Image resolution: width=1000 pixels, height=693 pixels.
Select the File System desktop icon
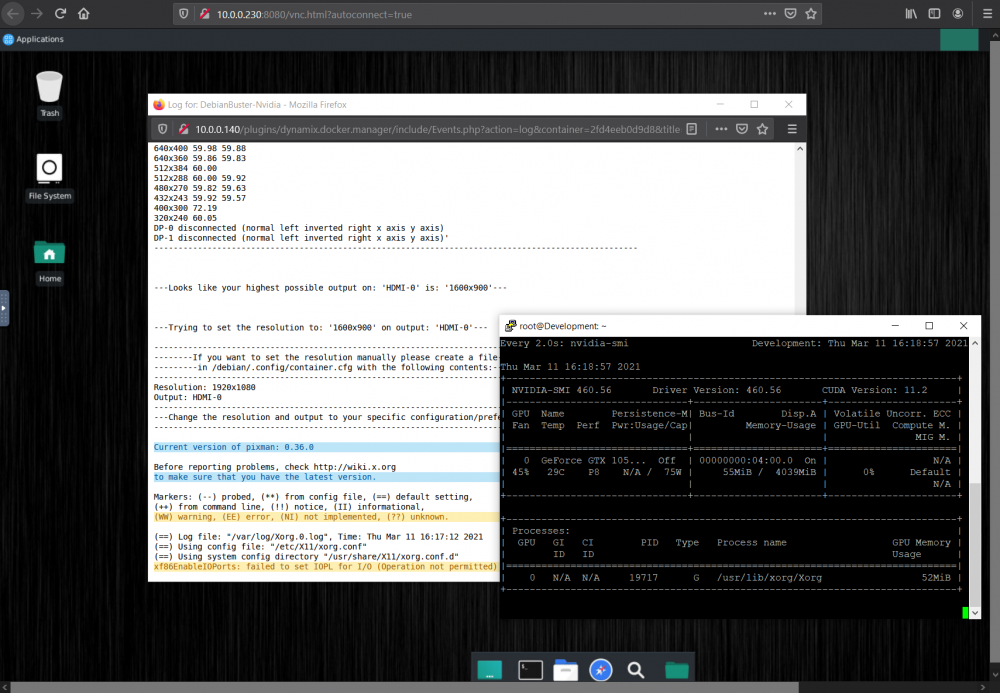point(49,177)
